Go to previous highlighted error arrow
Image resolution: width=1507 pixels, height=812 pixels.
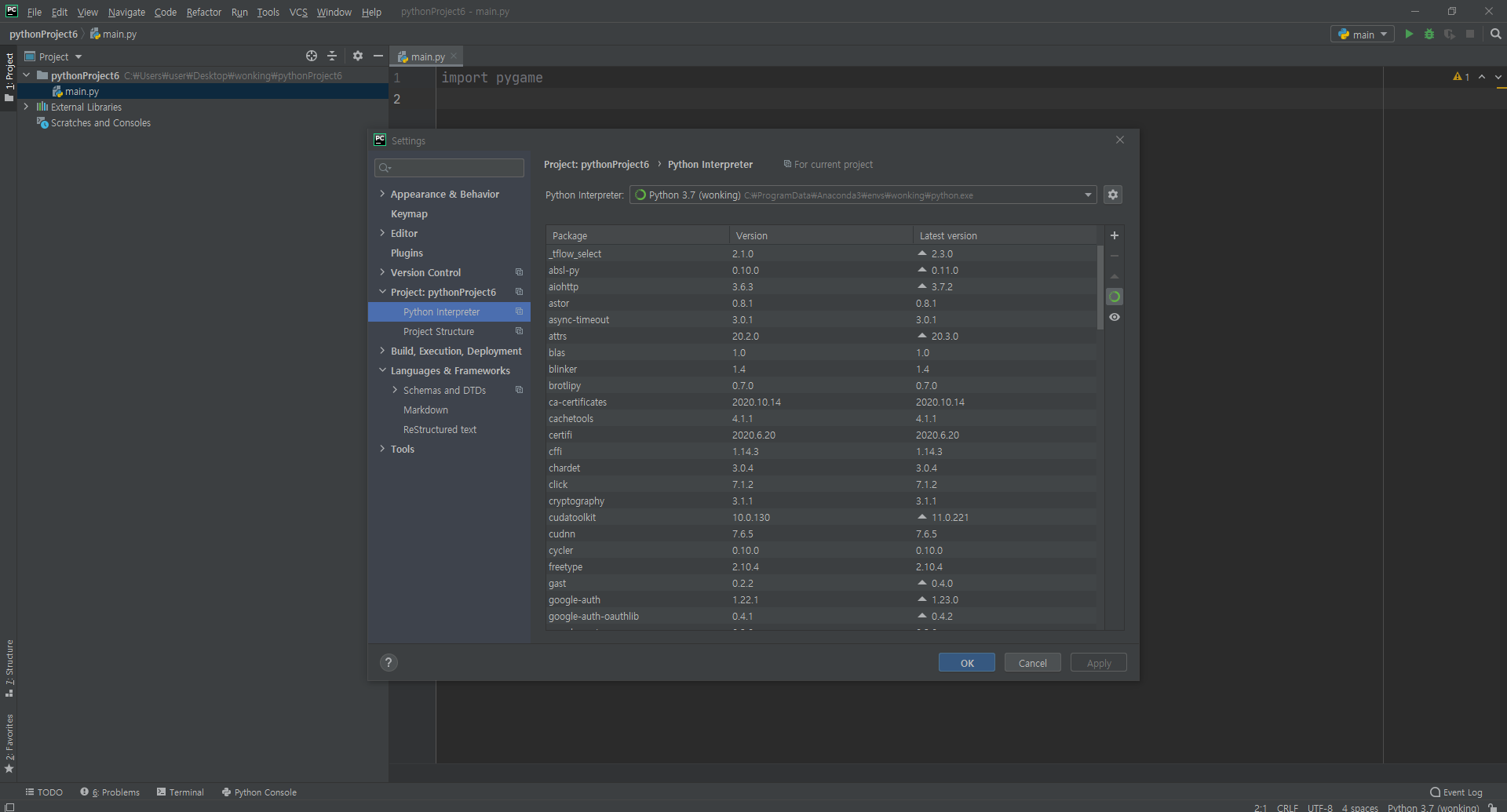pyautogui.click(x=1482, y=77)
